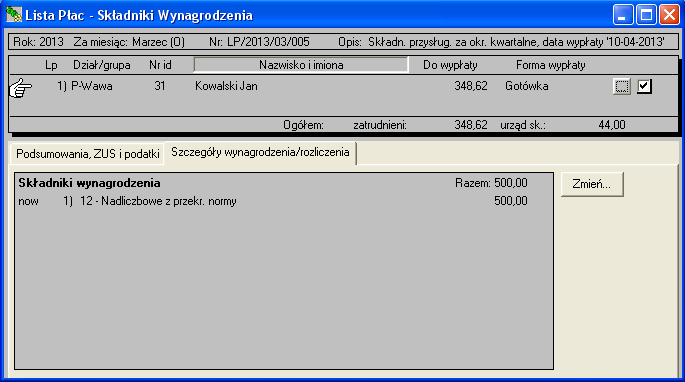This screenshot has width=685, height=382.
Task: Click the Lp column header
Action: click(51, 65)
